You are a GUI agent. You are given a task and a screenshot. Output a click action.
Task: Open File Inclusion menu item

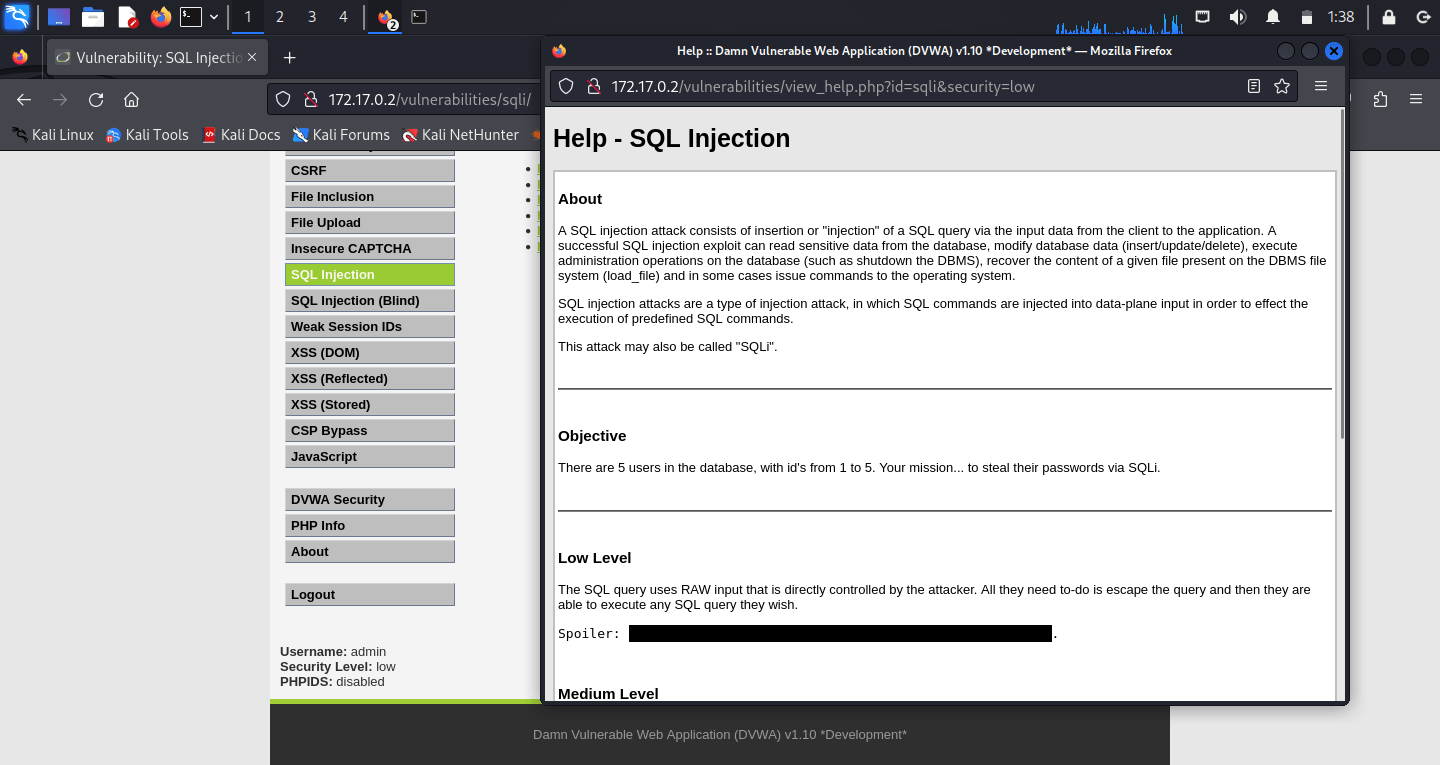click(x=370, y=197)
